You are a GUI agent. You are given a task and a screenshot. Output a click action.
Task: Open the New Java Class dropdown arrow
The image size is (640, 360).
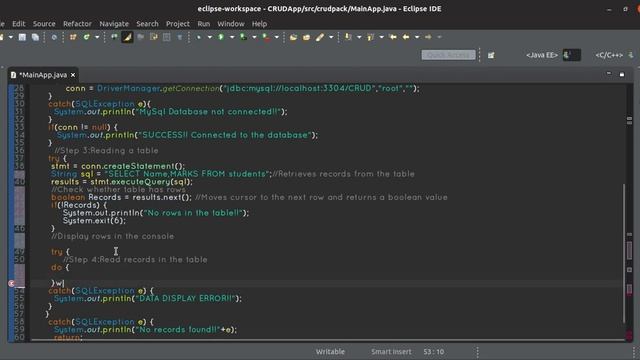pyautogui.click(x=97, y=37)
